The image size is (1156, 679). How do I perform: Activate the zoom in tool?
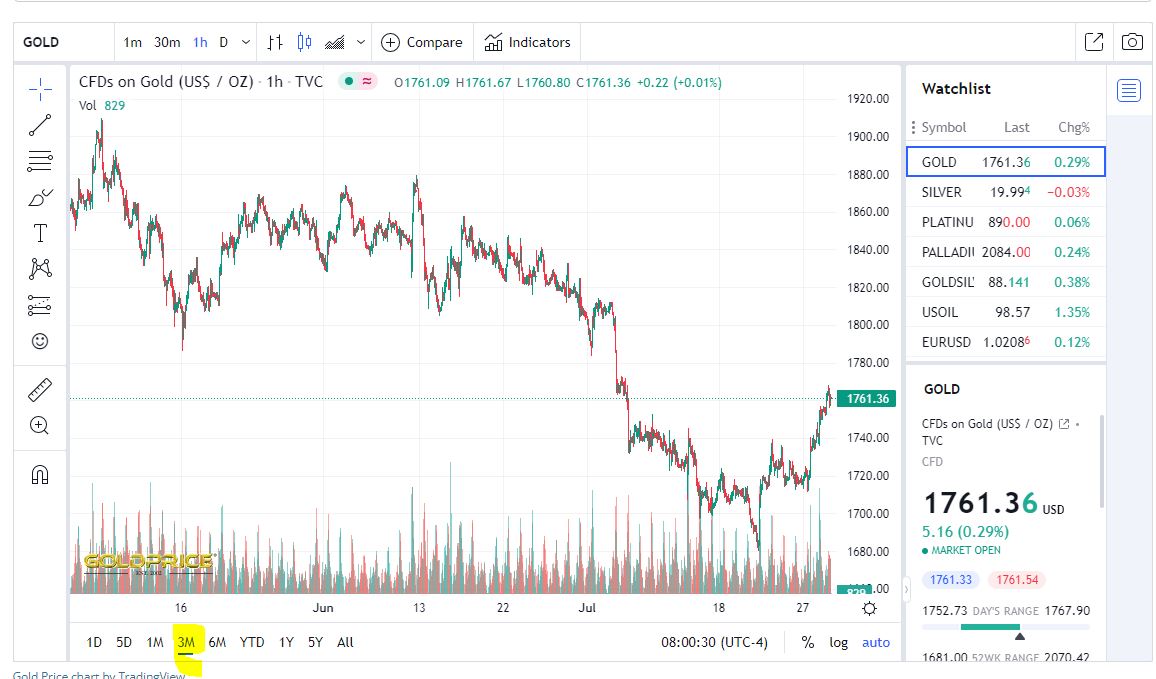tap(40, 425)
